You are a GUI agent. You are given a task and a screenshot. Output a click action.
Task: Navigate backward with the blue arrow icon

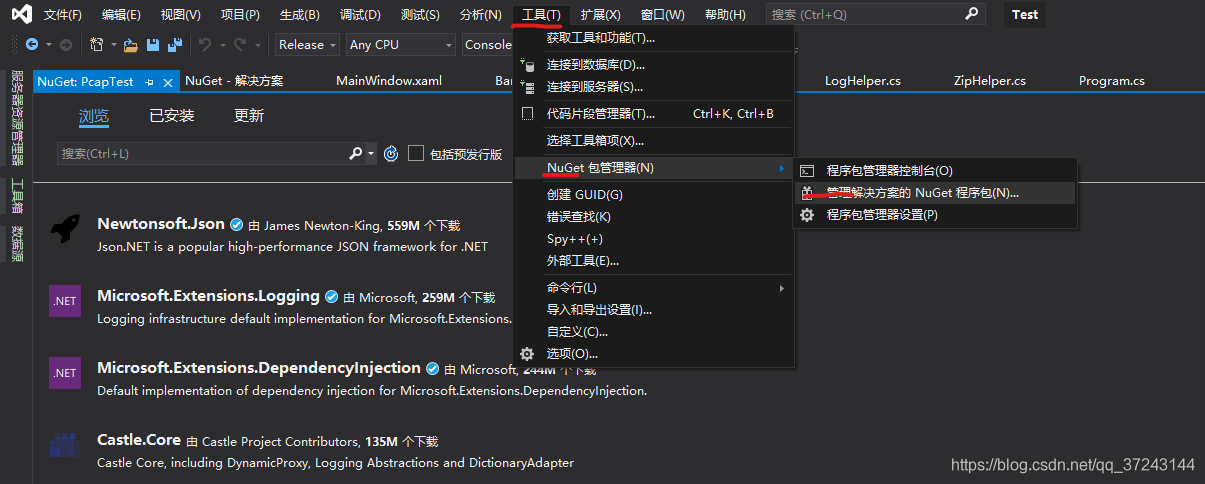32,45
